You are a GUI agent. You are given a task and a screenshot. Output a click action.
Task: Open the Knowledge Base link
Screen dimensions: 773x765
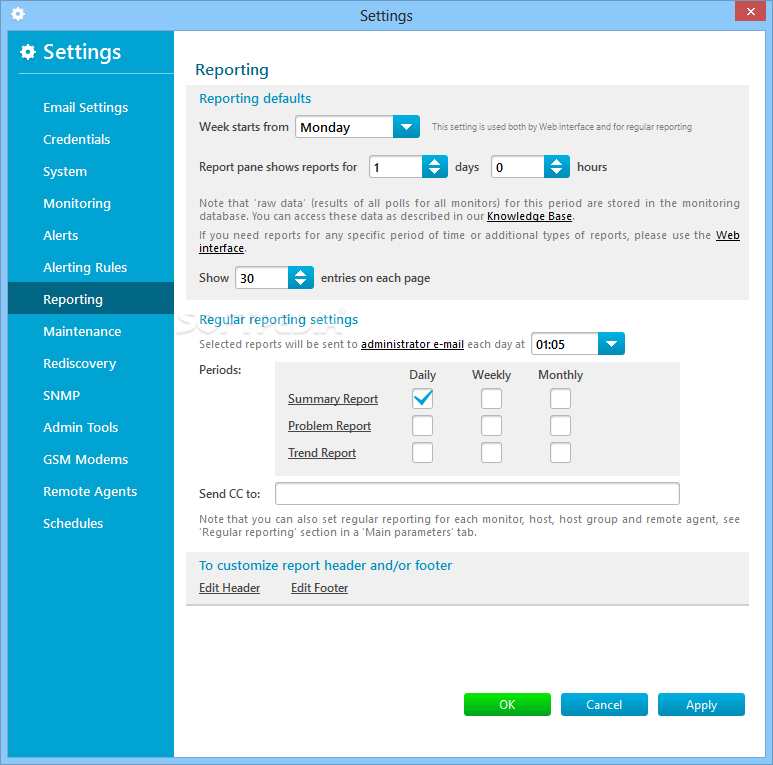pyautogui.click(x=529, y=216)
